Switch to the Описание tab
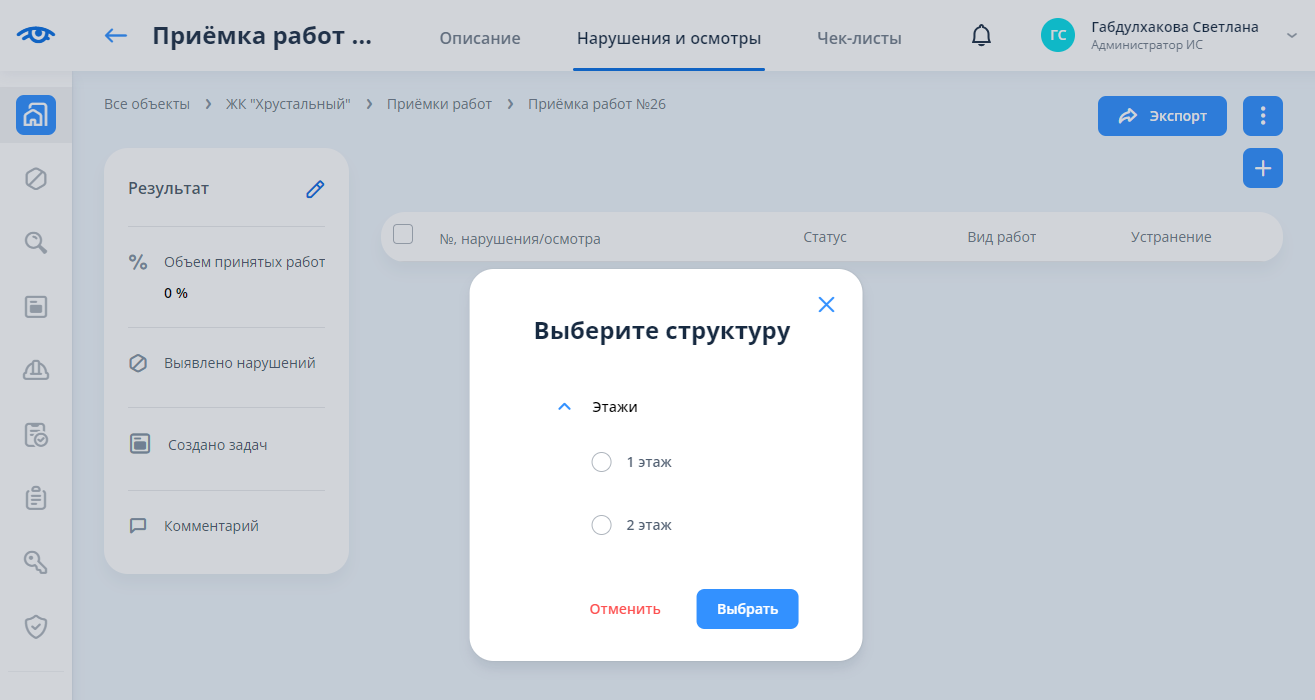The height and width of the screenshot is (700, 1315). click(480, 39)
